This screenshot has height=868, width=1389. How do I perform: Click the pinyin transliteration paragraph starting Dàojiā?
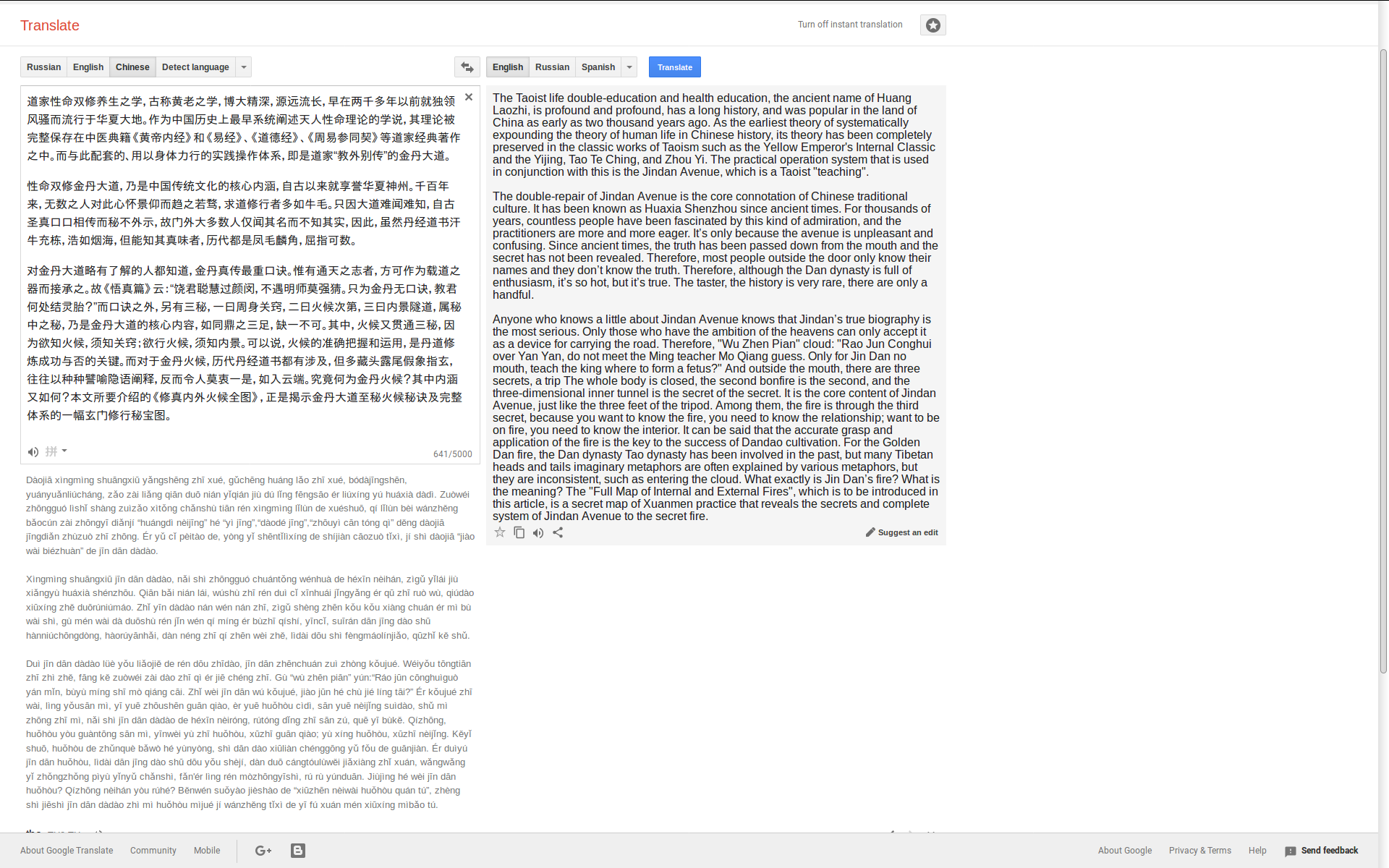250,516
